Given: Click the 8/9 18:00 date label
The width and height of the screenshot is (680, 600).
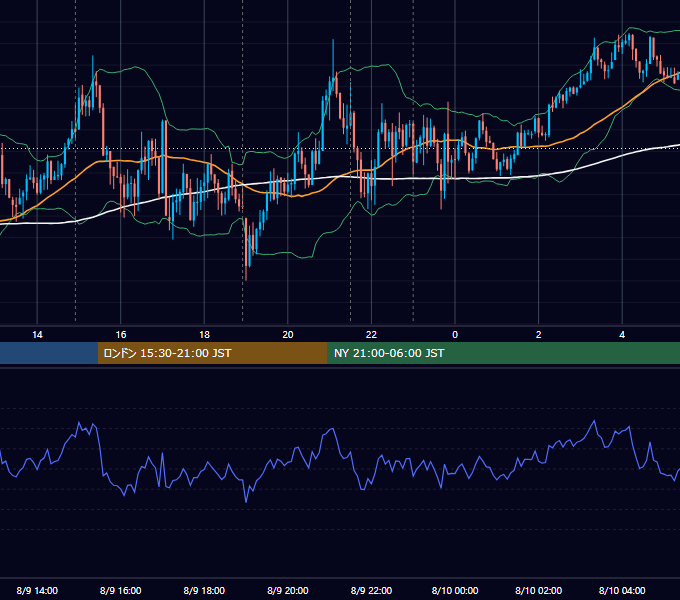Looking at the screenshot, I should pos(204,590).
